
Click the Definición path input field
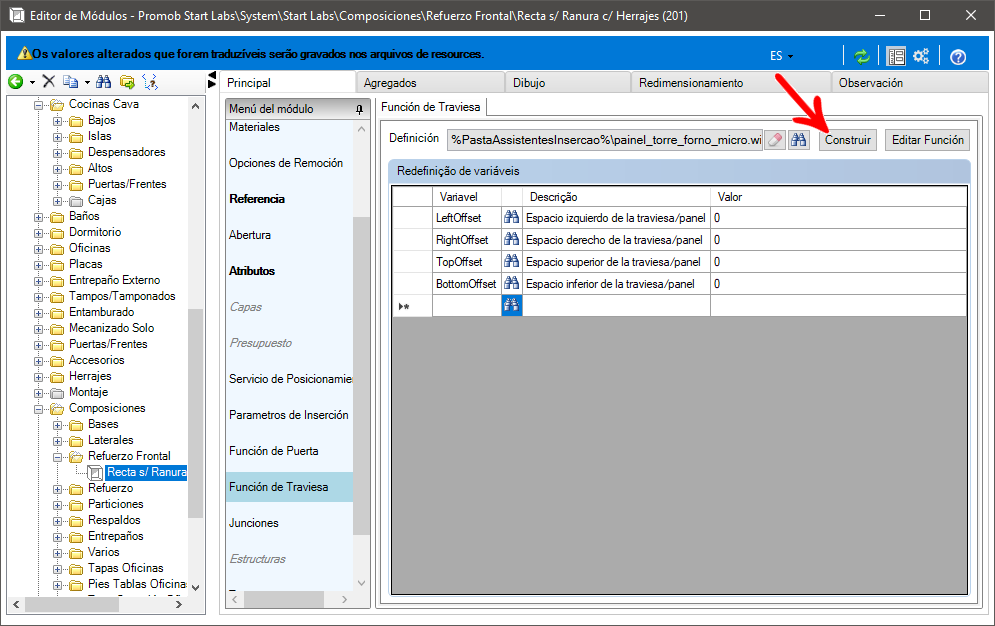(605, 140)
